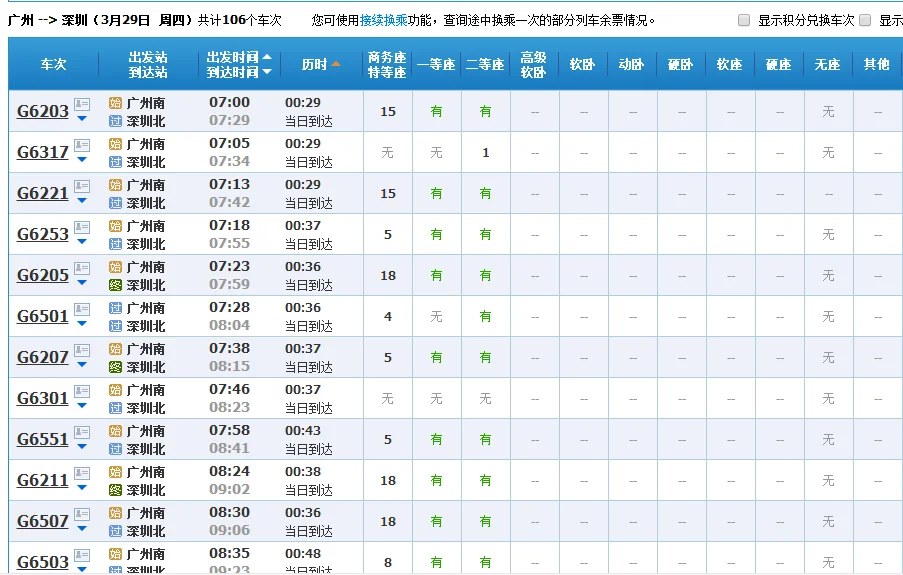
Task: Select the 商务座 count 8 for G6503
Action: [388, 562]
